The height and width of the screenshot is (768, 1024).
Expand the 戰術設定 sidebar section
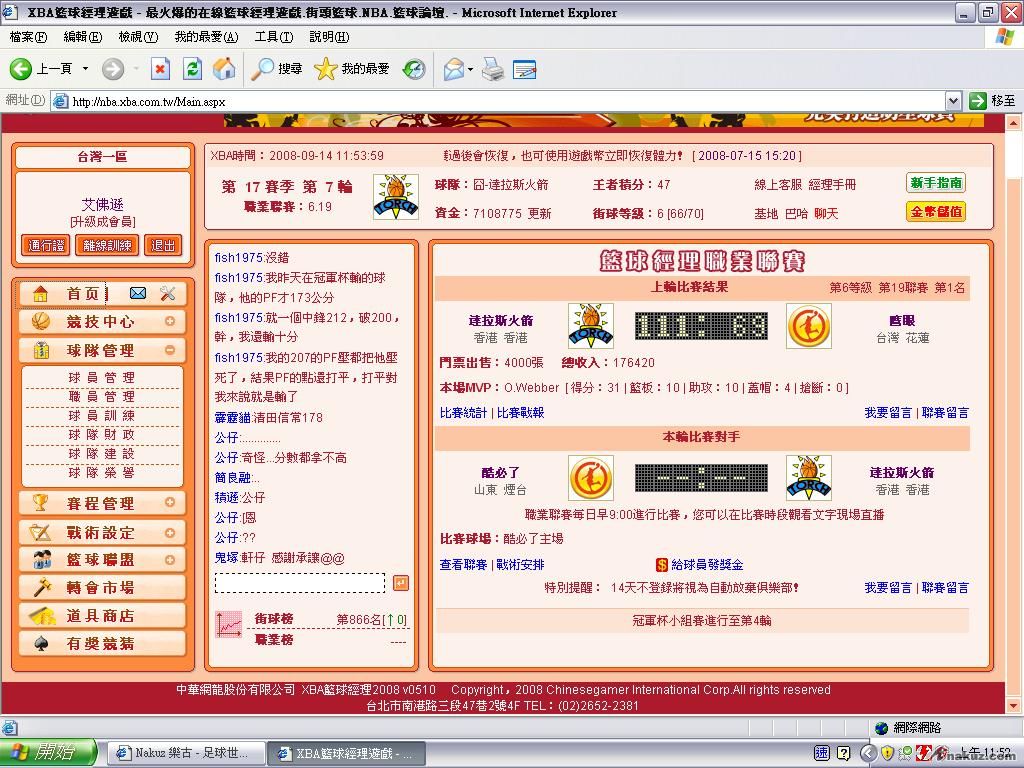click(x=170, y=533)
